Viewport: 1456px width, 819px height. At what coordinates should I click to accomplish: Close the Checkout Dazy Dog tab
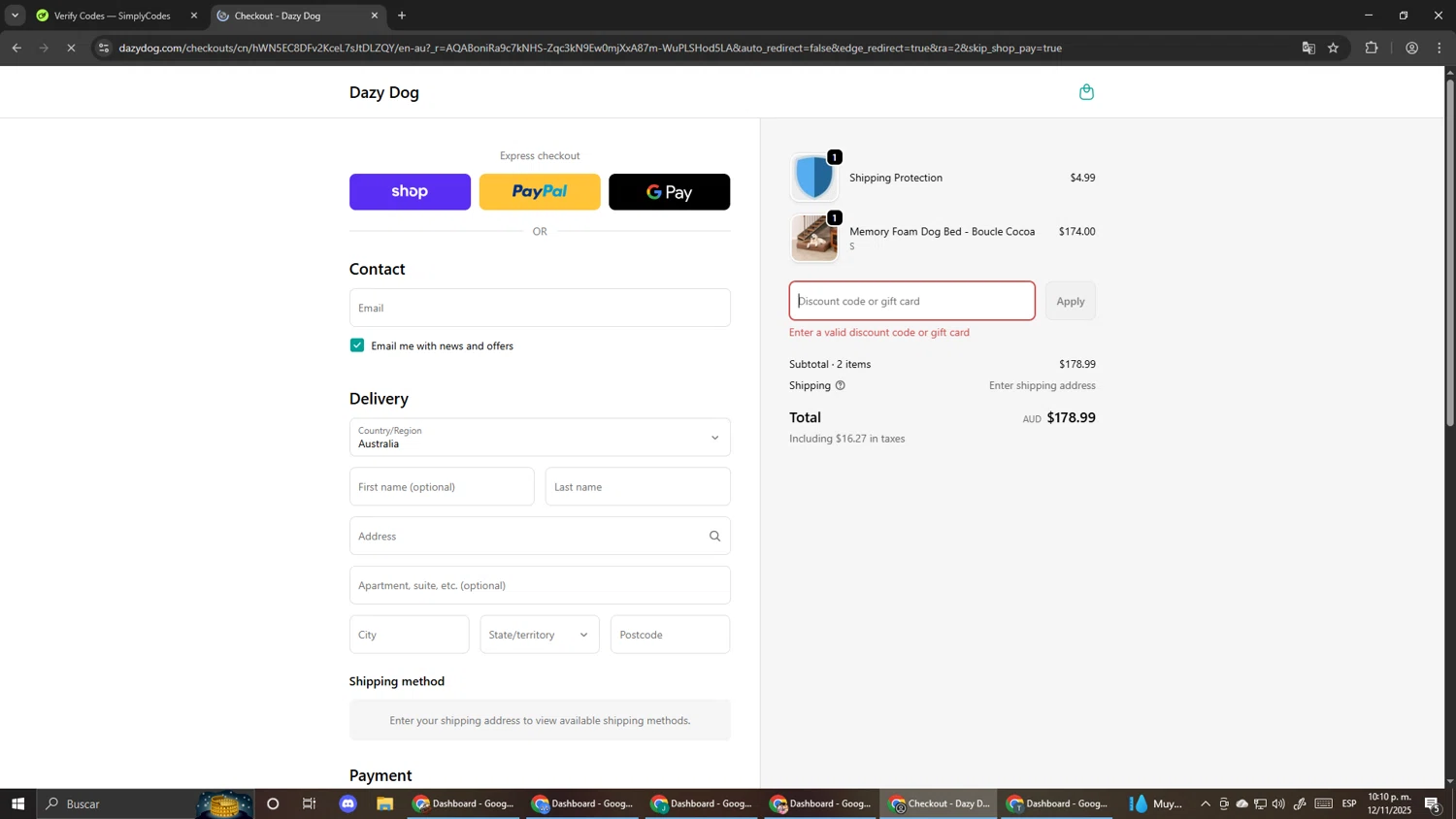tap(375, 16)
